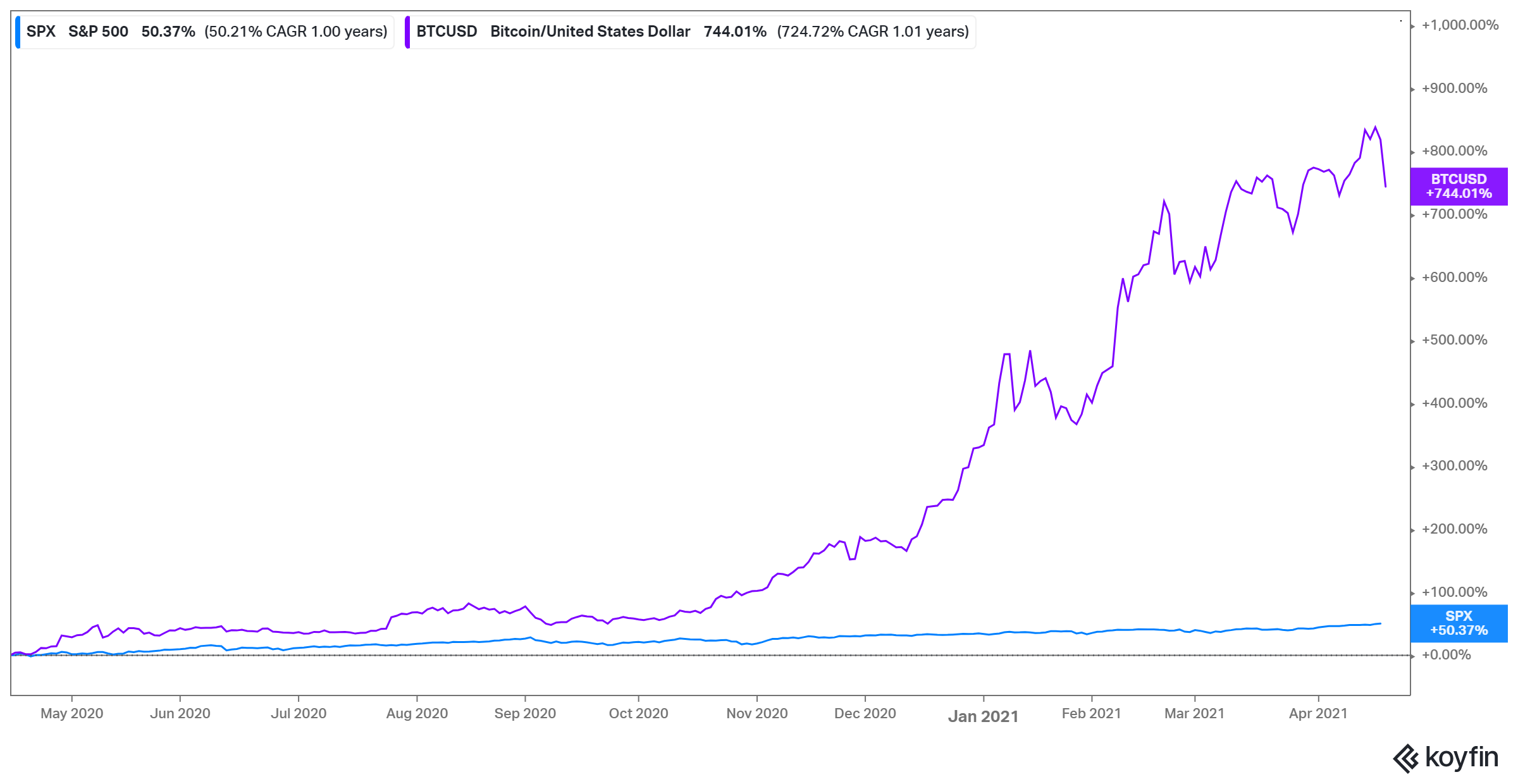Click the blue SPX color bar in legend
Screen dimensions: 1518x784
tap(18, 32)
